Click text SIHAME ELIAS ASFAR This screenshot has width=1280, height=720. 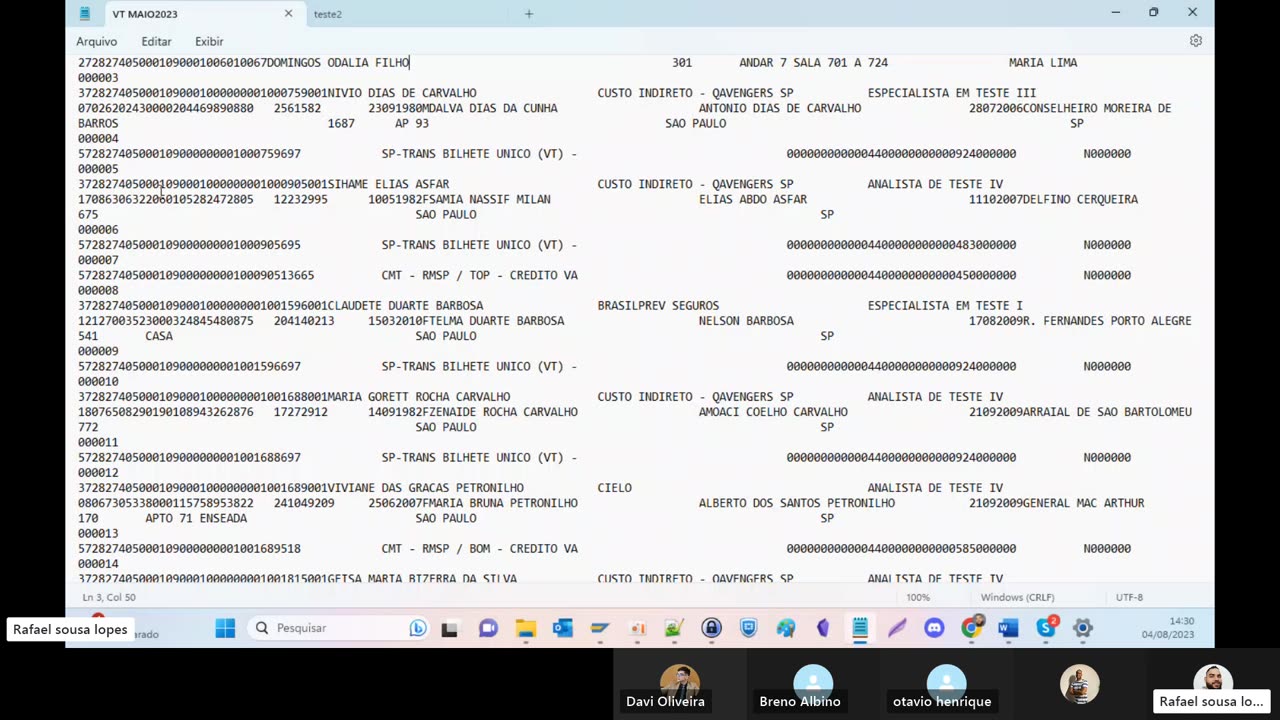pos(389,184)
